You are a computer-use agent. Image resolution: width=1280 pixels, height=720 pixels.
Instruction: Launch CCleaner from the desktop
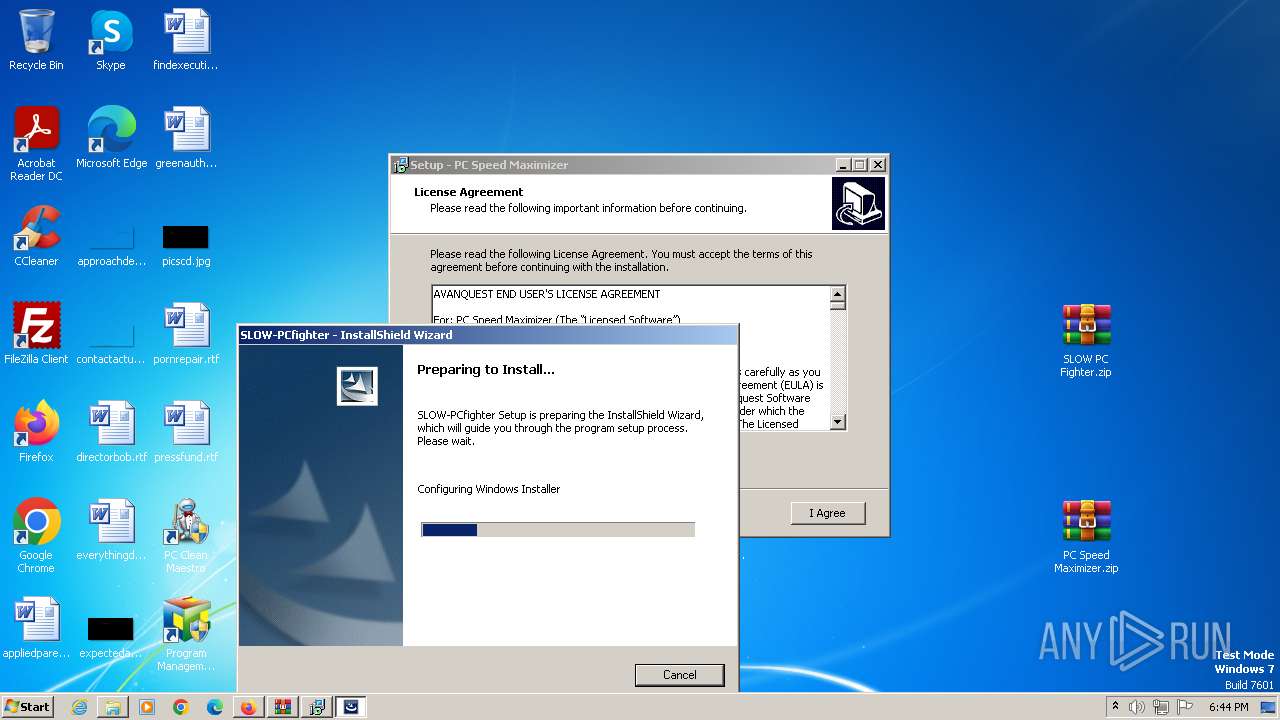pos(36,236)
